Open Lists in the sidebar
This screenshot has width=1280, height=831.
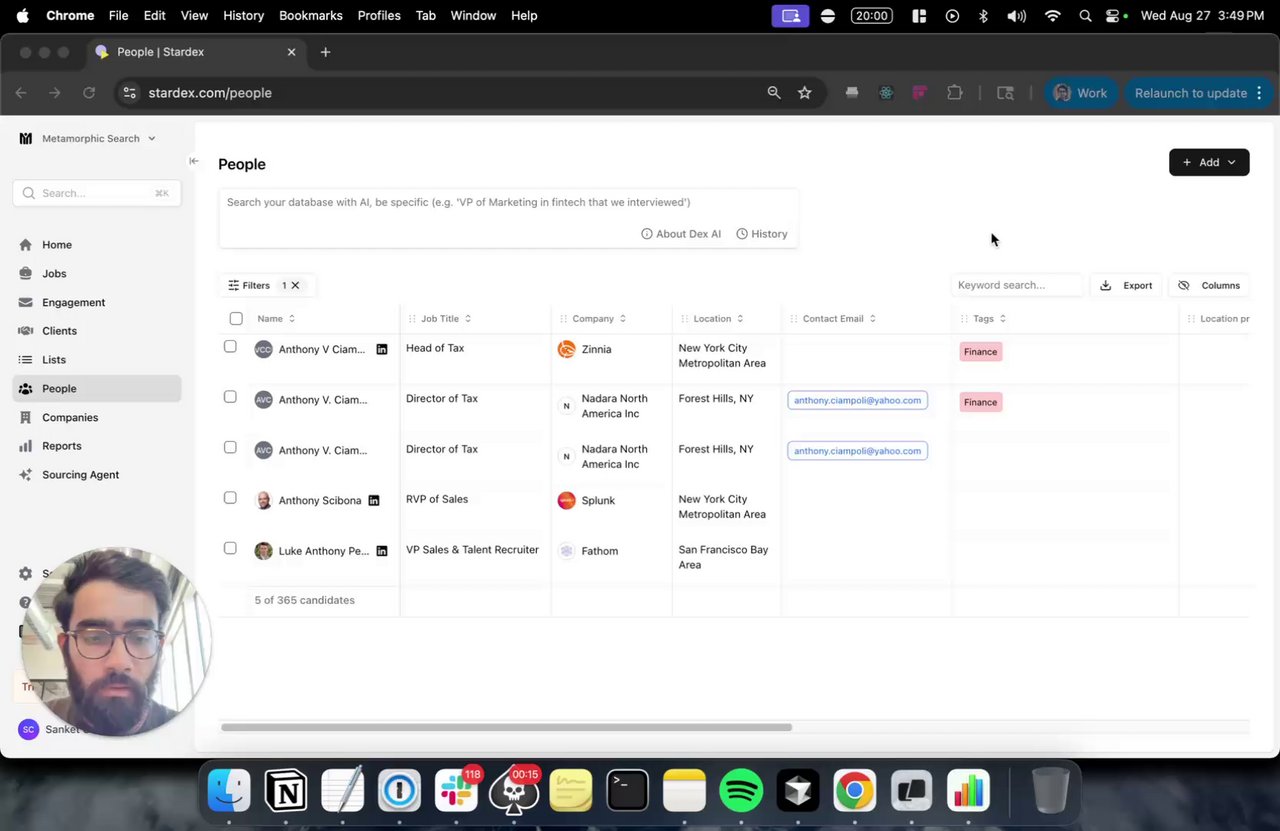pos(97,360)
